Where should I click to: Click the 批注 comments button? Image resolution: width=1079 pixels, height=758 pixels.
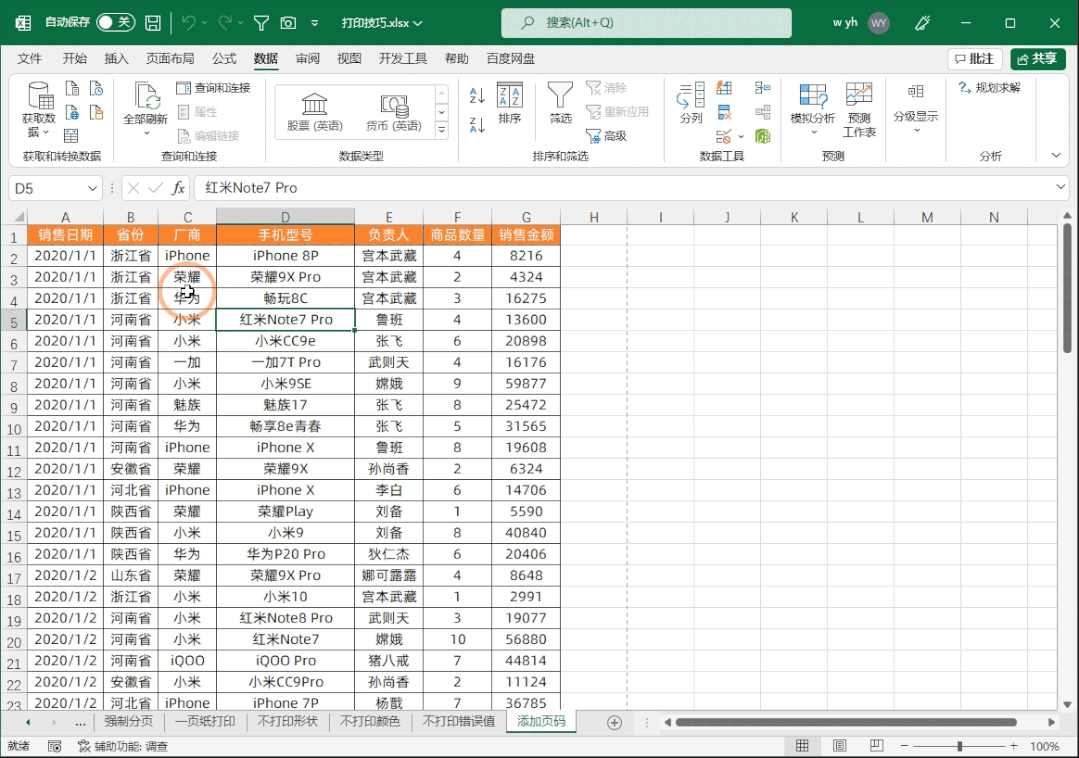pos(974,59)
